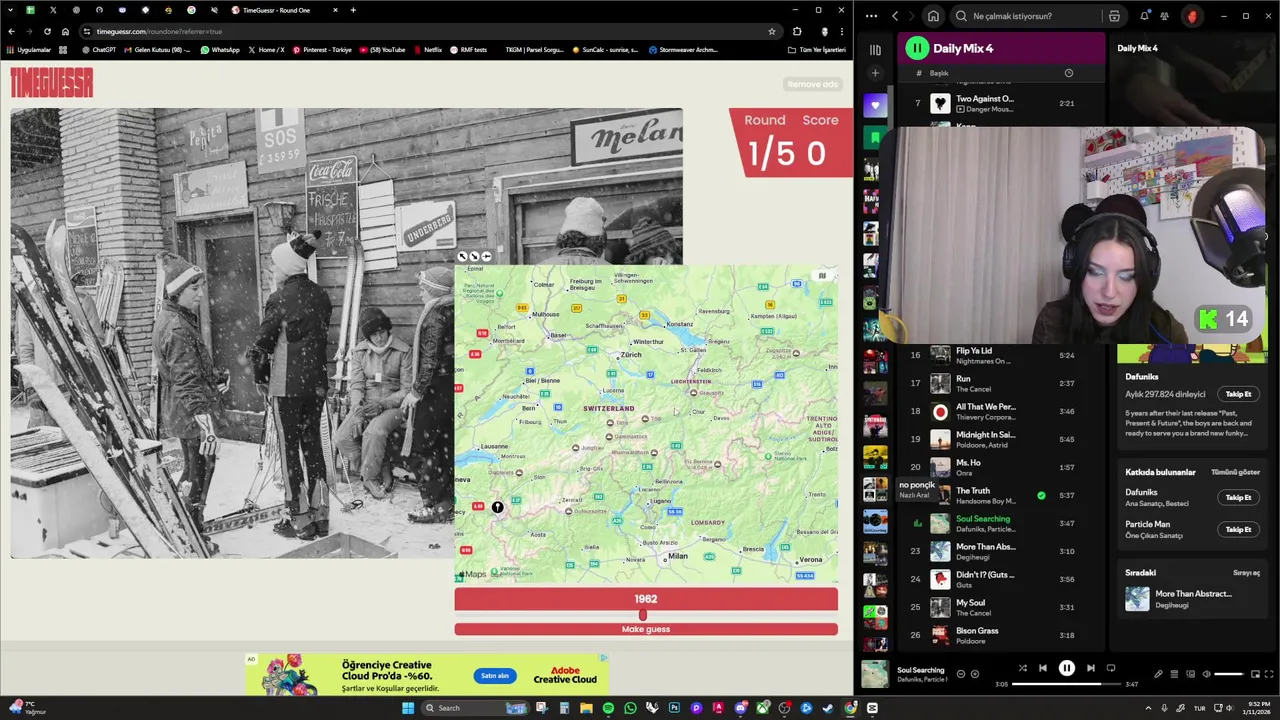The height and width of the screenshot is (720, 1280).
Task: Pause playback in Spotify player bar
Action: coord(1066,668)
